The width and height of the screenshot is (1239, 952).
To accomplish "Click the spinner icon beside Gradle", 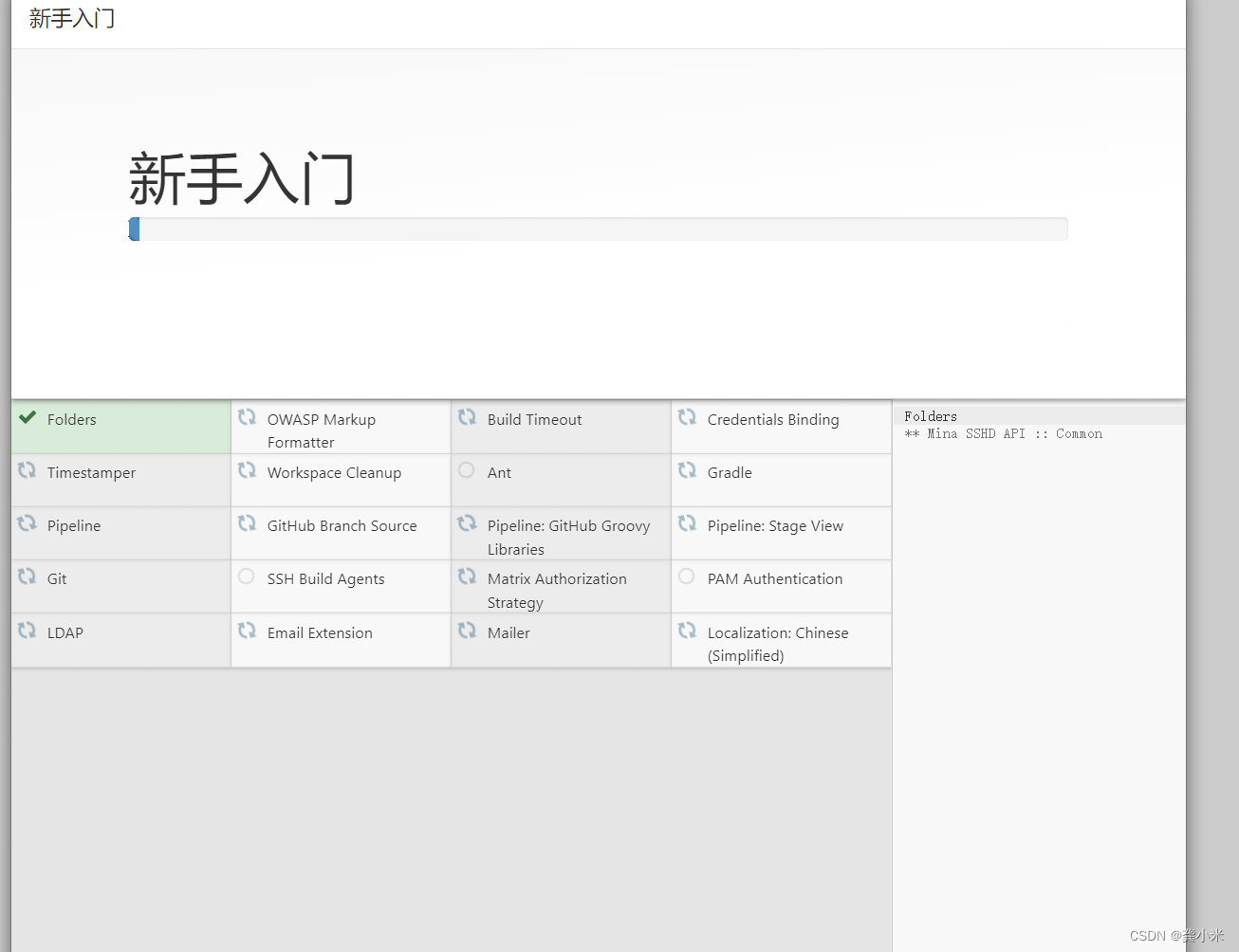I will click(687, 470).
